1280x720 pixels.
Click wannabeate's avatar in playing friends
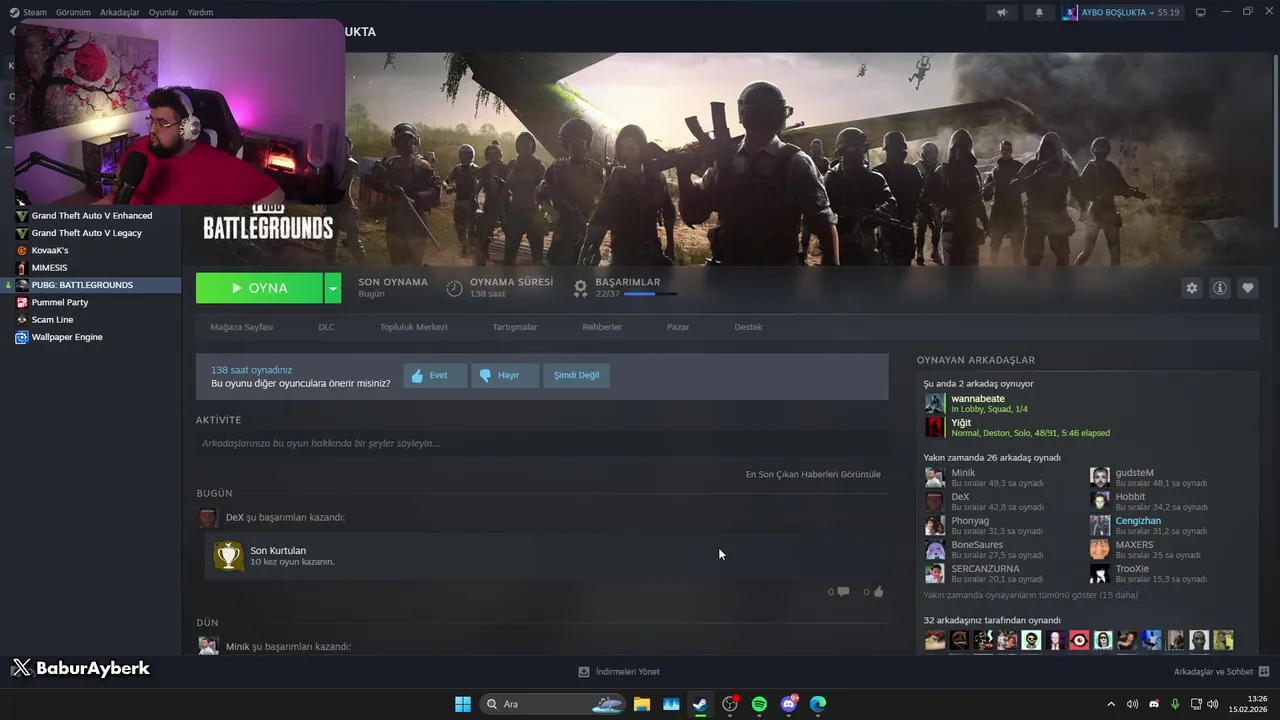coord(934,404)
